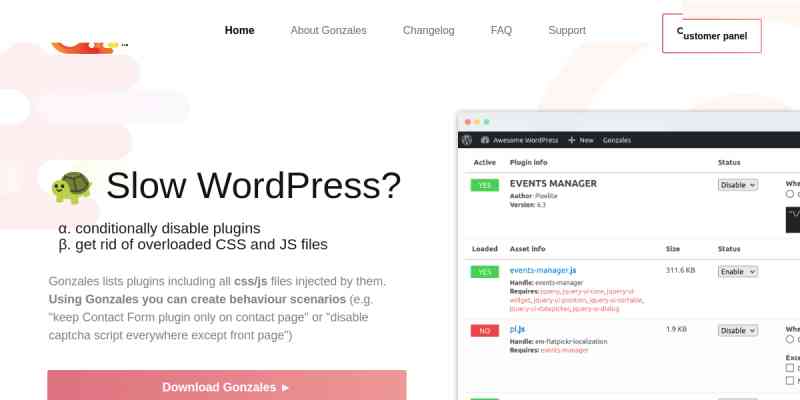Open the pl.js Disable status dropdown
This screenshot has height=400, width=800.
coord(738,330)
